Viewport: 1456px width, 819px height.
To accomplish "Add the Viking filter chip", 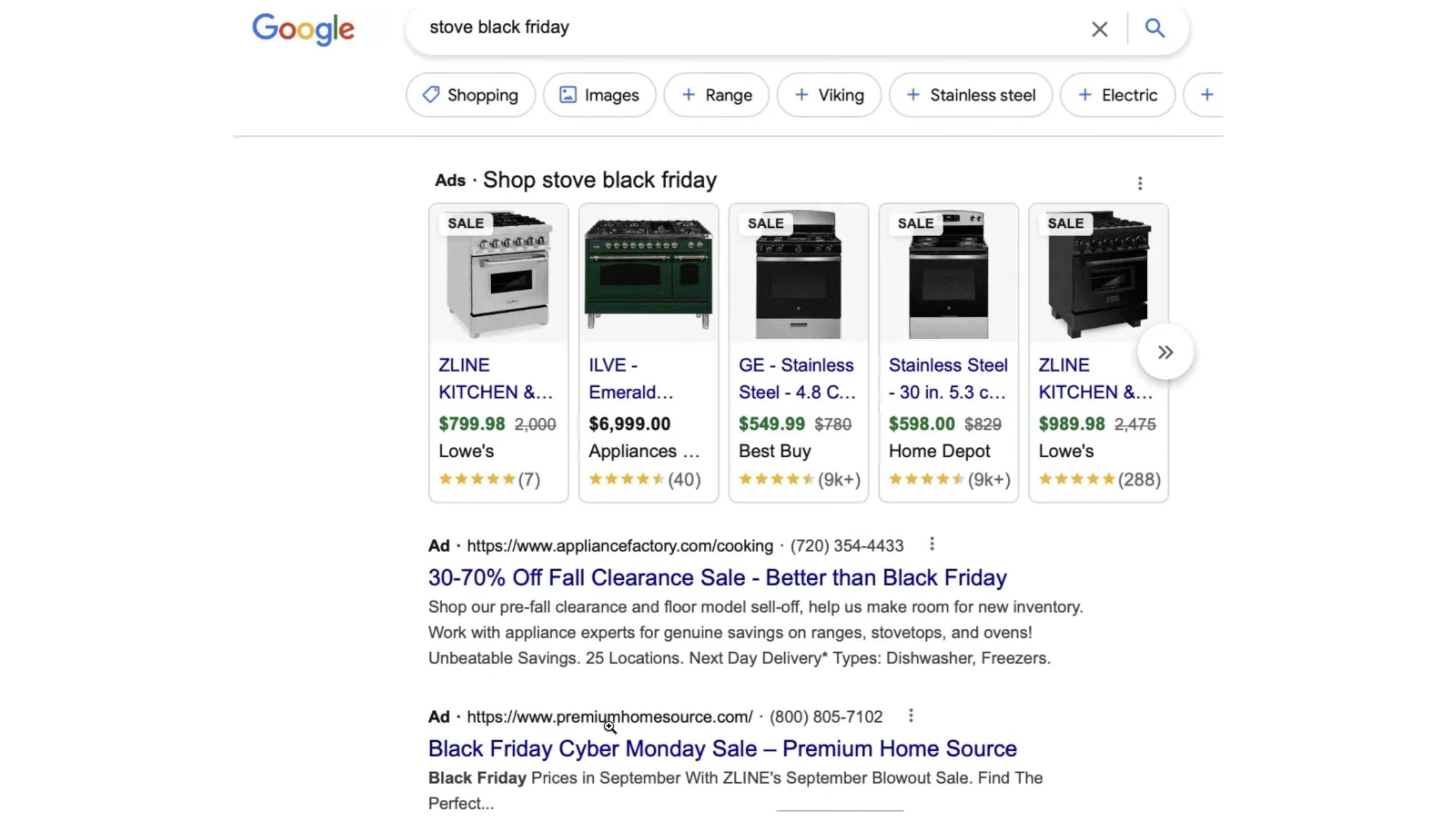I will click(828, 95).
